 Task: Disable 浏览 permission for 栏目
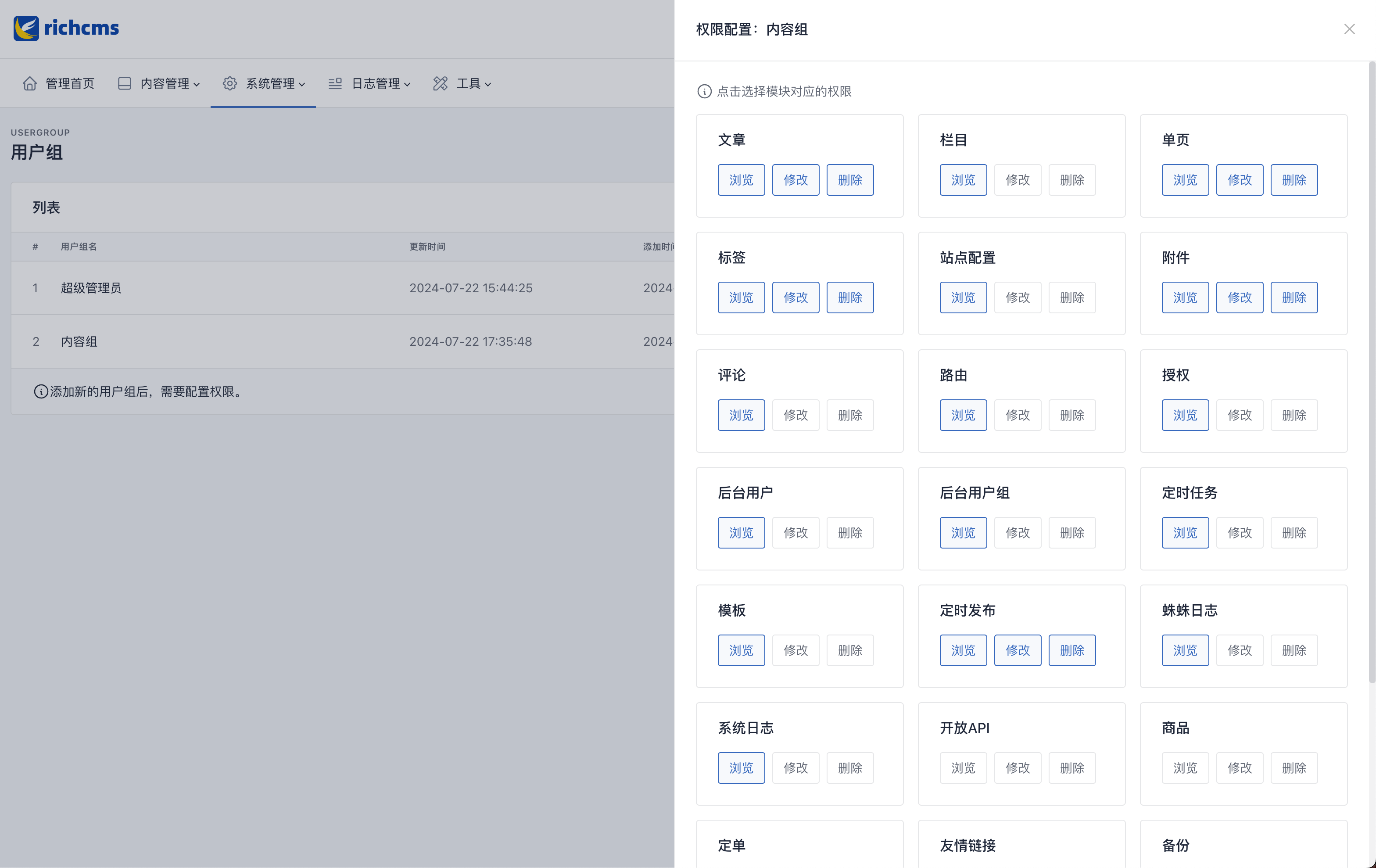coord(963,180)
